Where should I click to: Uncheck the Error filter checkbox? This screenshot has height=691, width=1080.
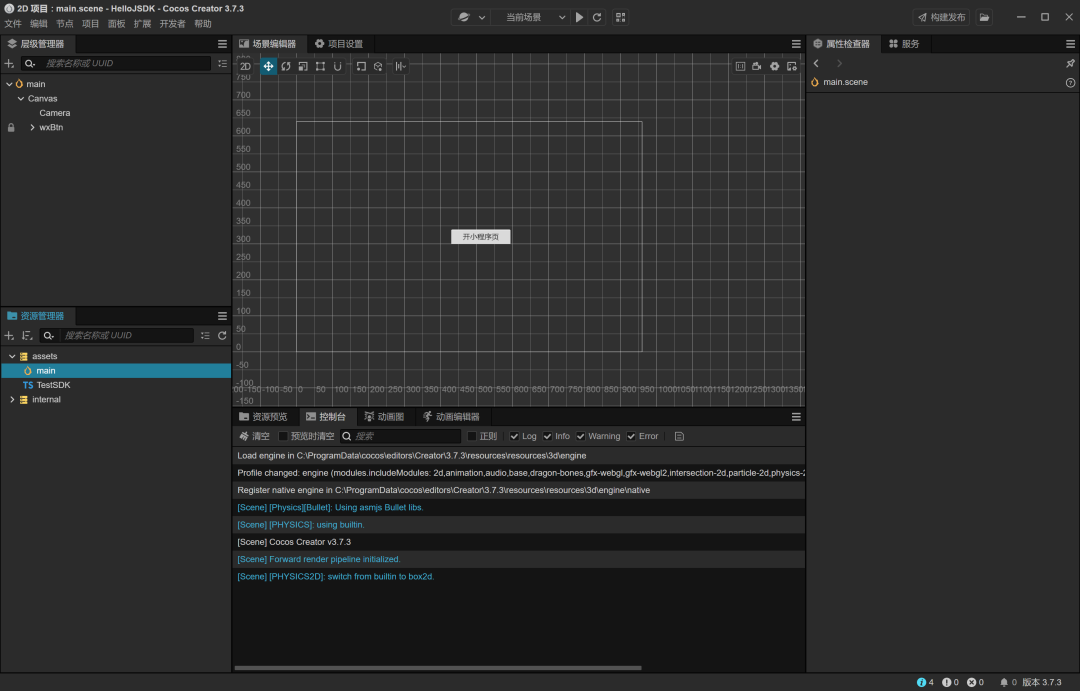(x=631, y=436)
